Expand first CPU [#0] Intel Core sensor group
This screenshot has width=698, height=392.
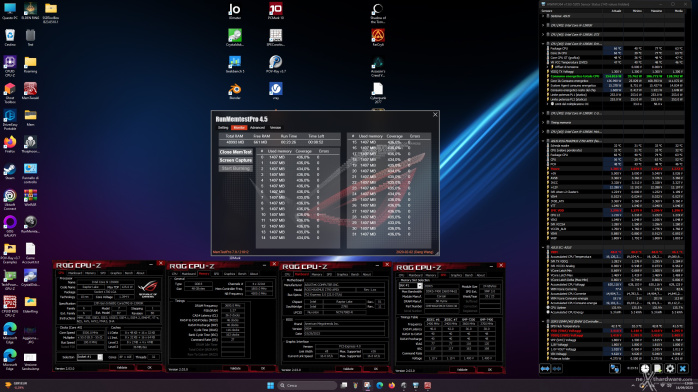click(x=543, y=25)
